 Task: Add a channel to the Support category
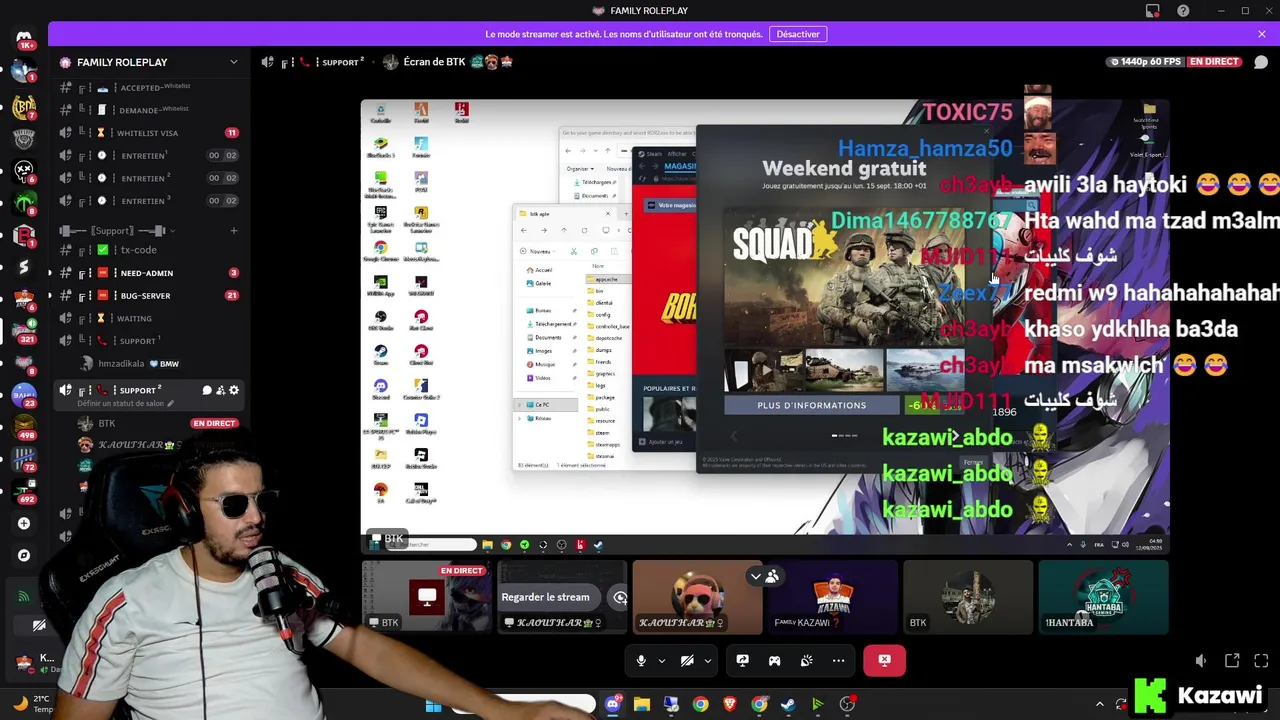pyautogui.click(x=234, y=231)
